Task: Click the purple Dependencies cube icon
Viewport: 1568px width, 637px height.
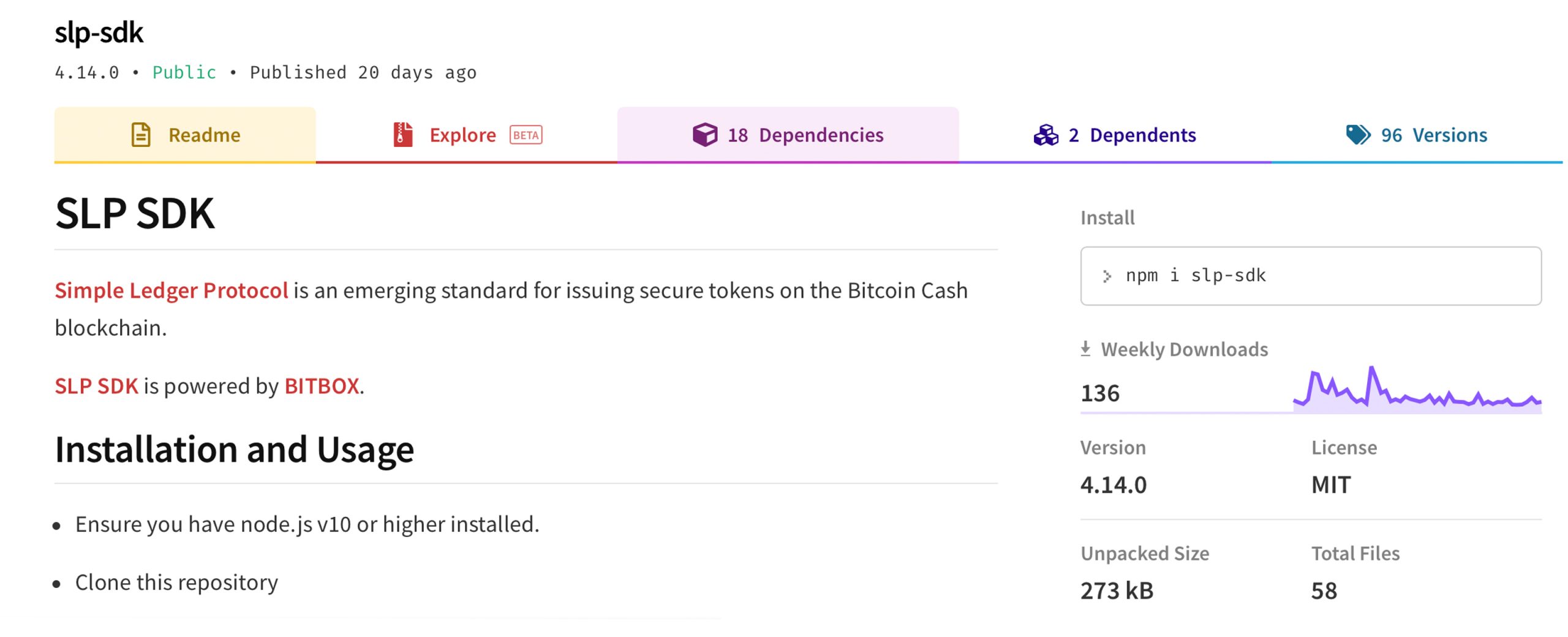Action: pos(706,135)
